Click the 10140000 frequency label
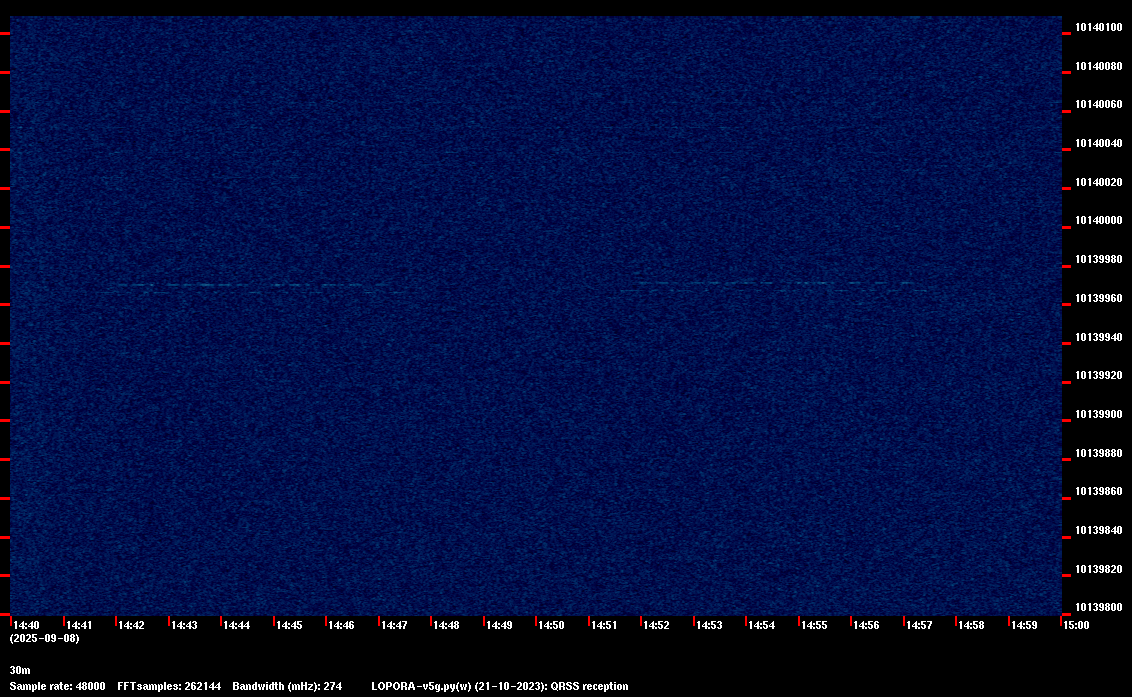 point(1098,220)
